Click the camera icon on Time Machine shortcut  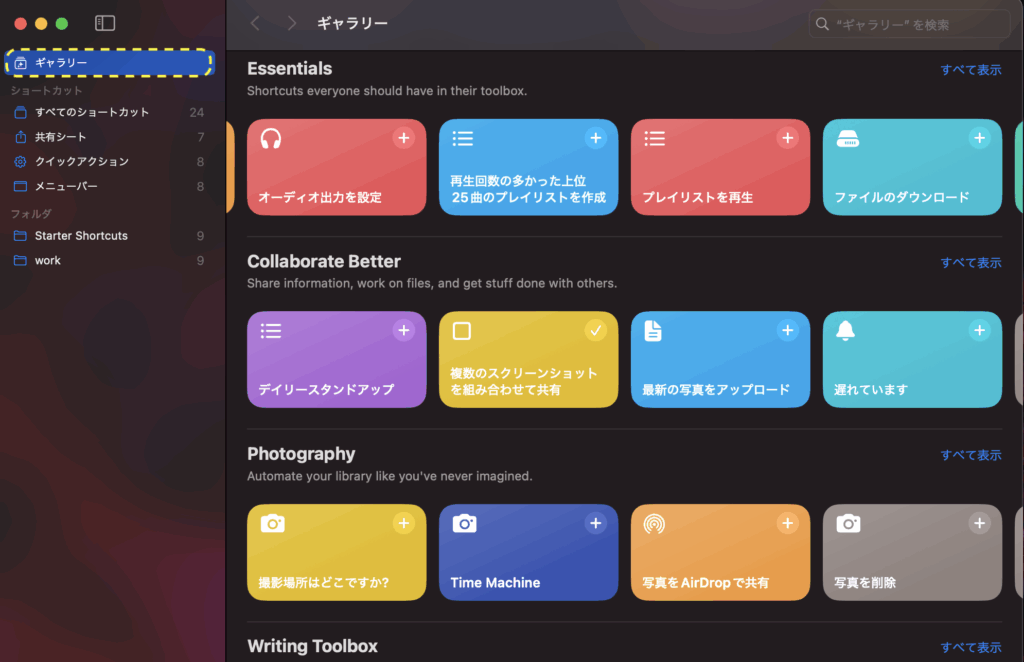[x=463, y=523]
